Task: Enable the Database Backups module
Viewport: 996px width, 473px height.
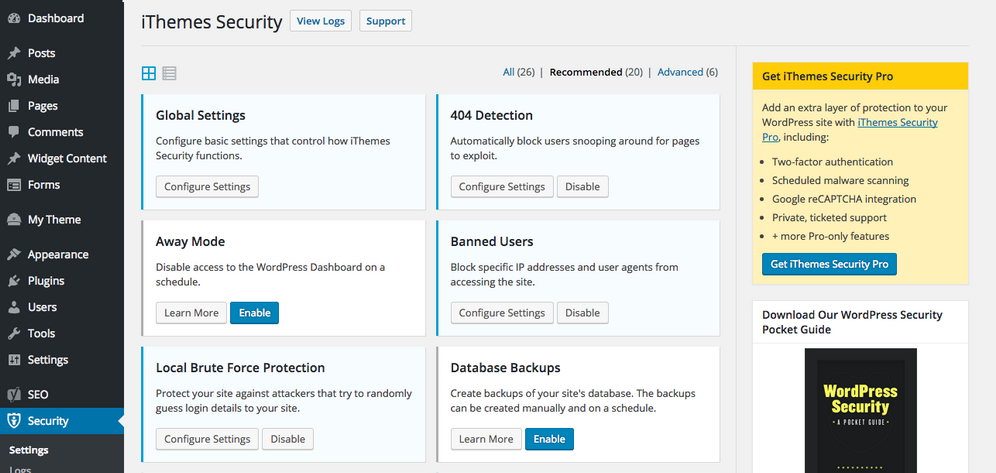Action: 549,439
